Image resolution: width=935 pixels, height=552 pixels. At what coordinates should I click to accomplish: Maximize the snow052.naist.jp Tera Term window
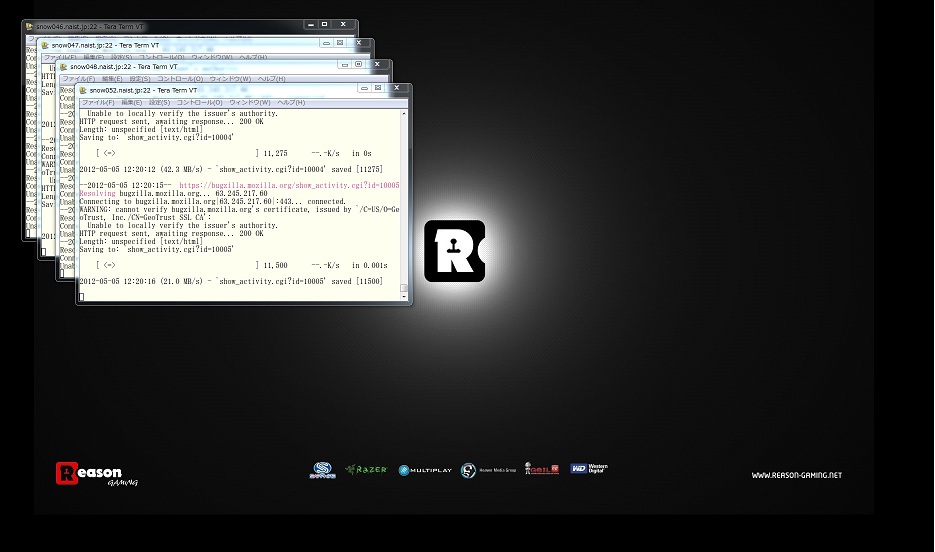378,88
